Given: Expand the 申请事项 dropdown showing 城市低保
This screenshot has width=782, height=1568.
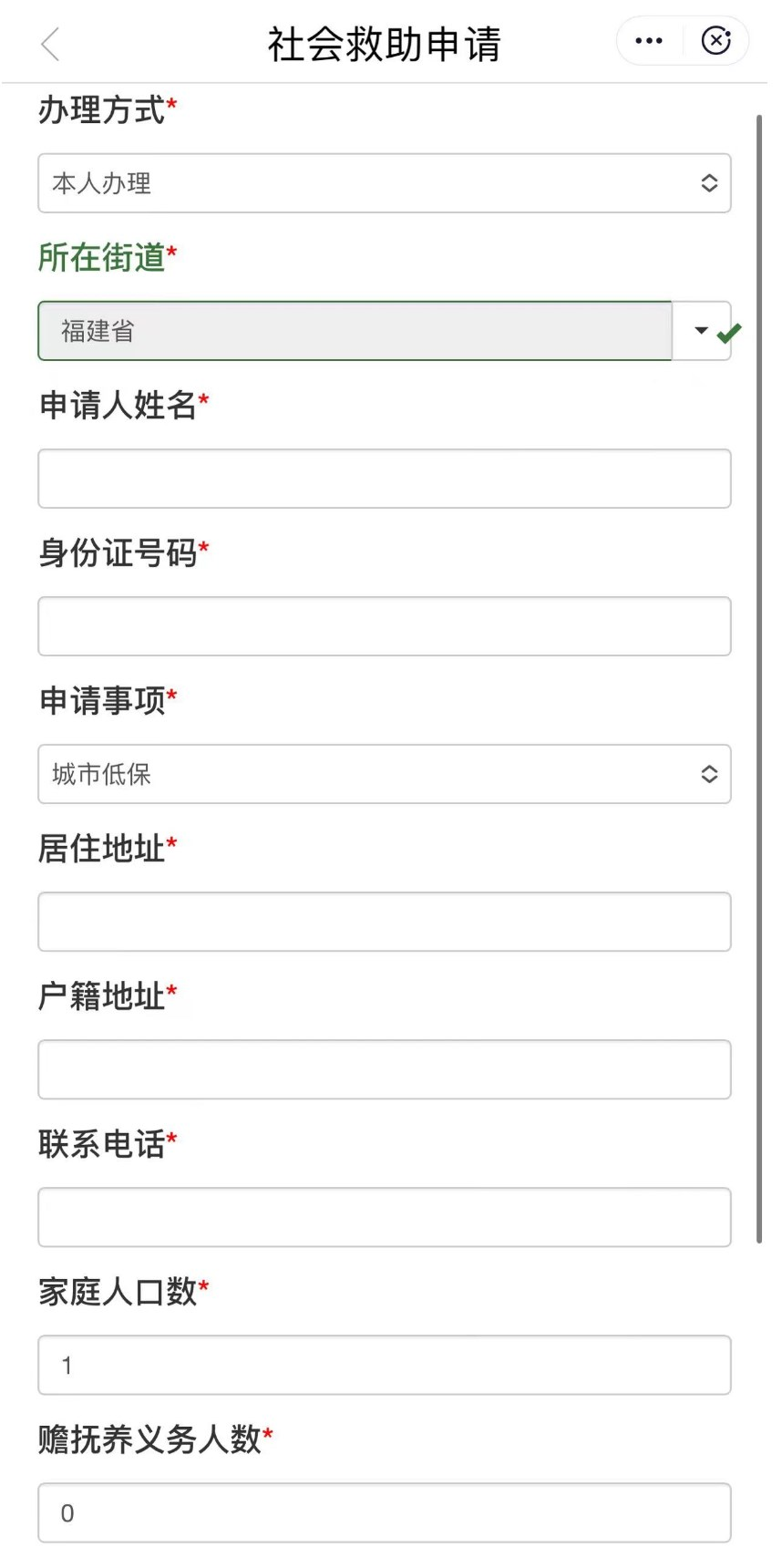Looking at the screenshot, I should click(384, 774).
